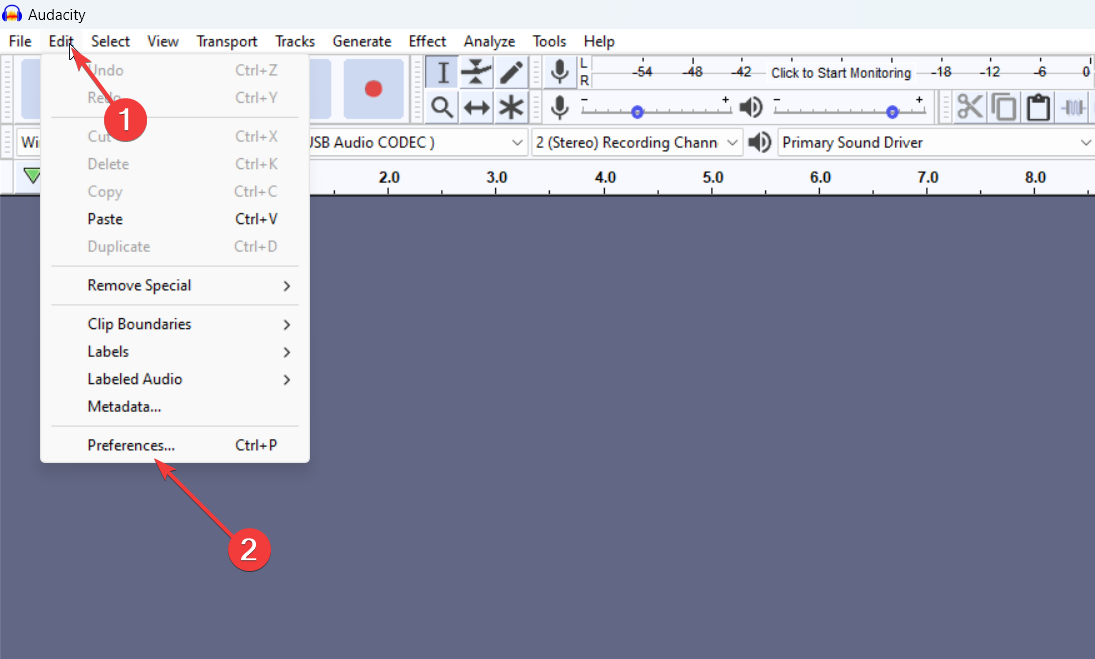Viewport: 1095px width, 659px height.
Task: Open the Primary Sound Driver dropdown
Action: (x=936, y=142)
